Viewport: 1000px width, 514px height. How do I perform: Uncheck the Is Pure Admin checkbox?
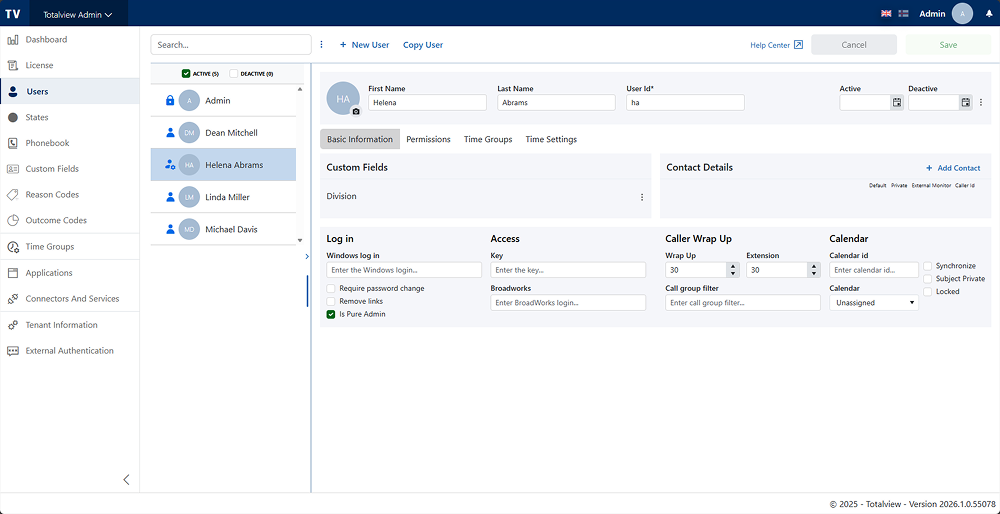(330, 314)
